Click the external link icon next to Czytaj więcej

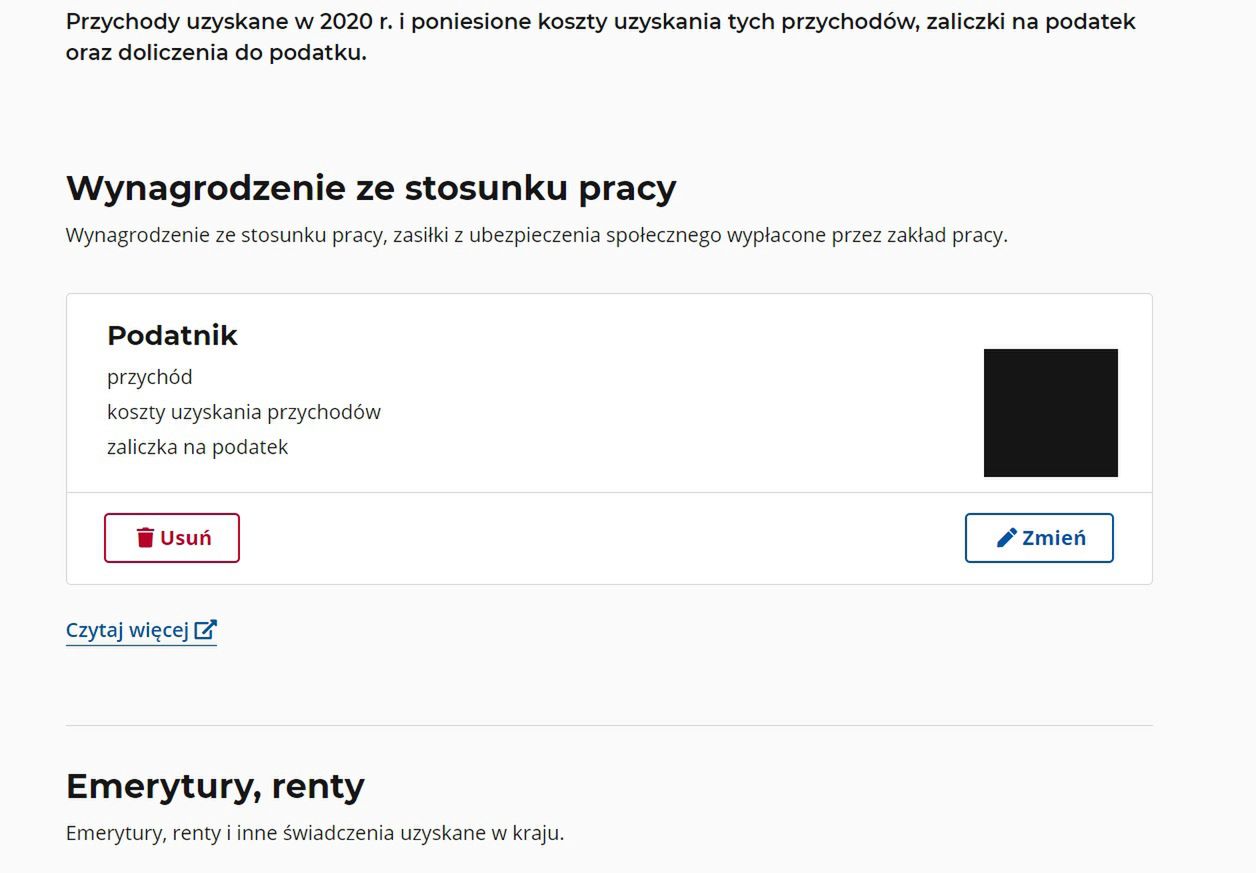pyautogui.click(x=207, y=629)
